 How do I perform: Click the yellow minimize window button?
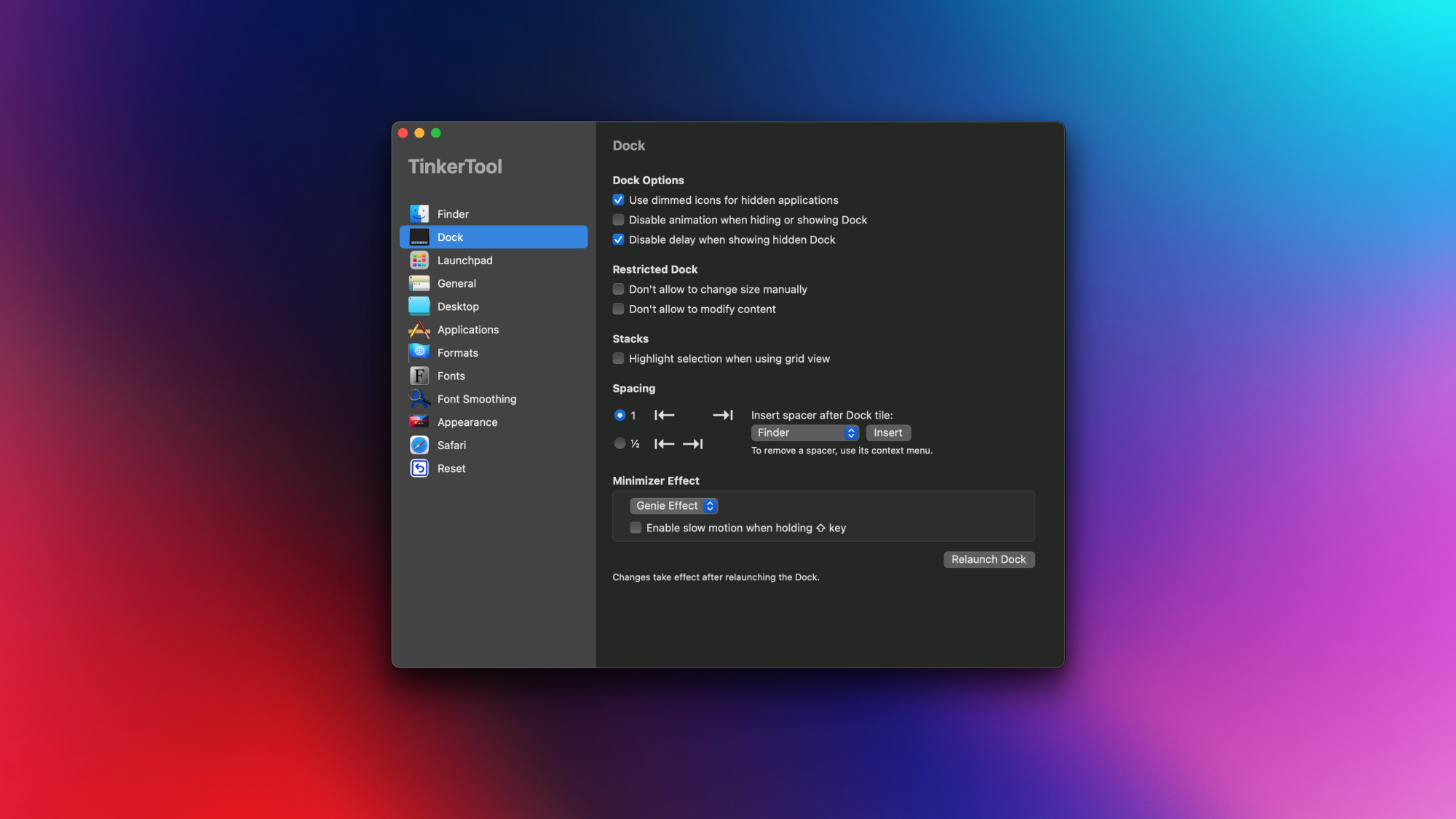(x=419, y=132)
